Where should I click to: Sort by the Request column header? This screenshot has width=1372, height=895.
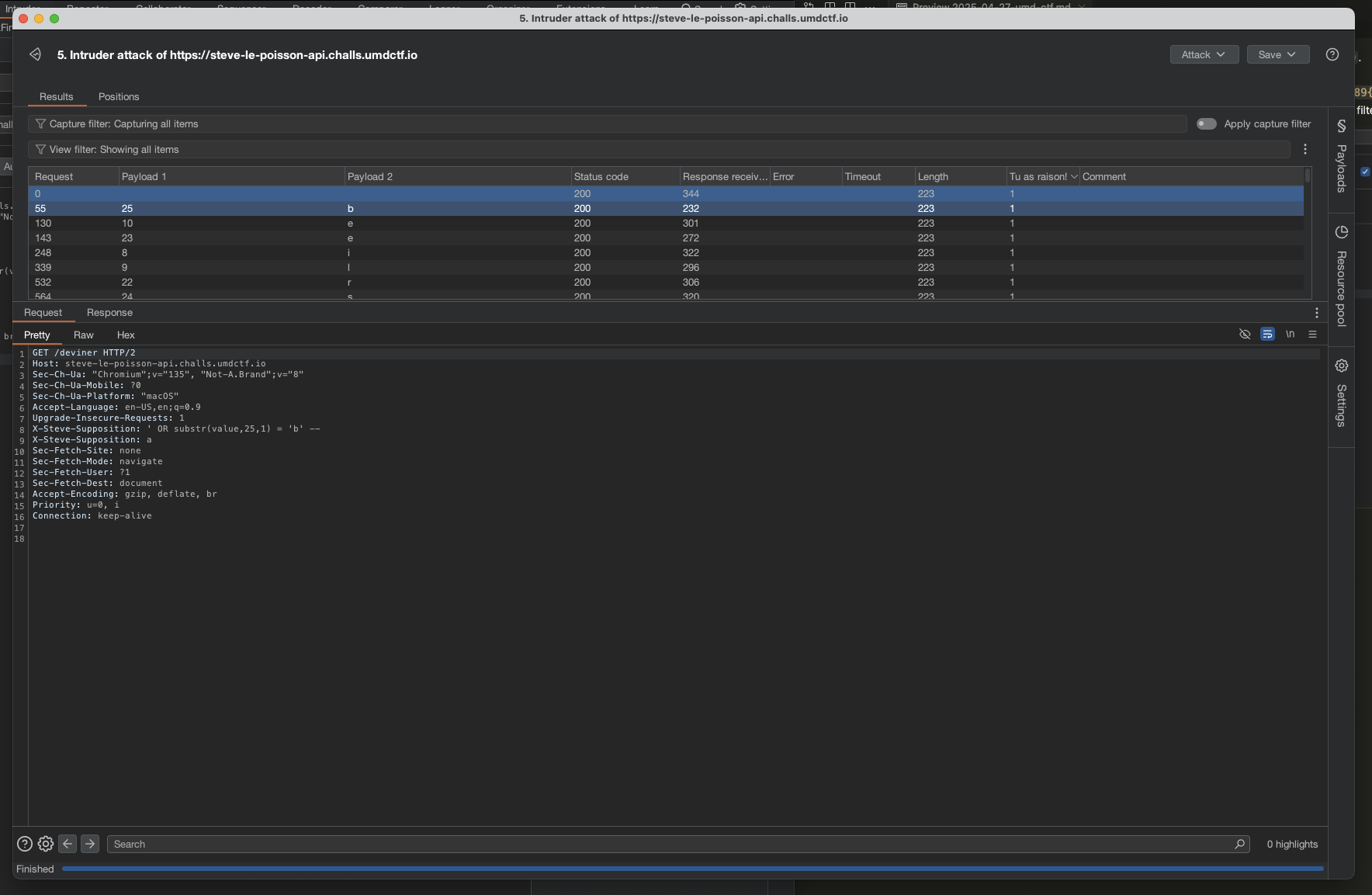point(73,177)
